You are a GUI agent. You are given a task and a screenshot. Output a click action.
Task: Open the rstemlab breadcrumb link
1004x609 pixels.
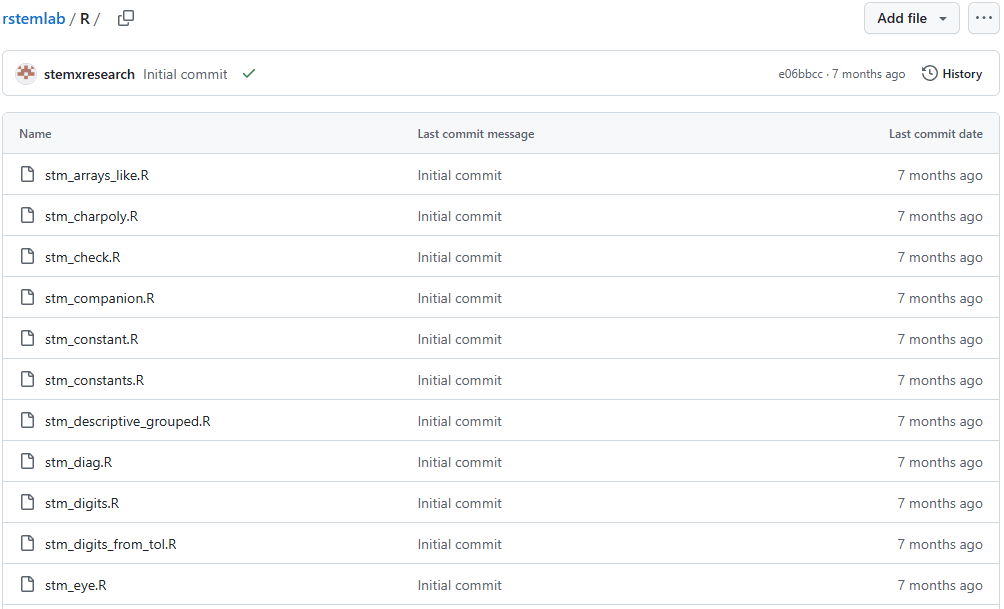pyautogui.click(x=33, y=19)
